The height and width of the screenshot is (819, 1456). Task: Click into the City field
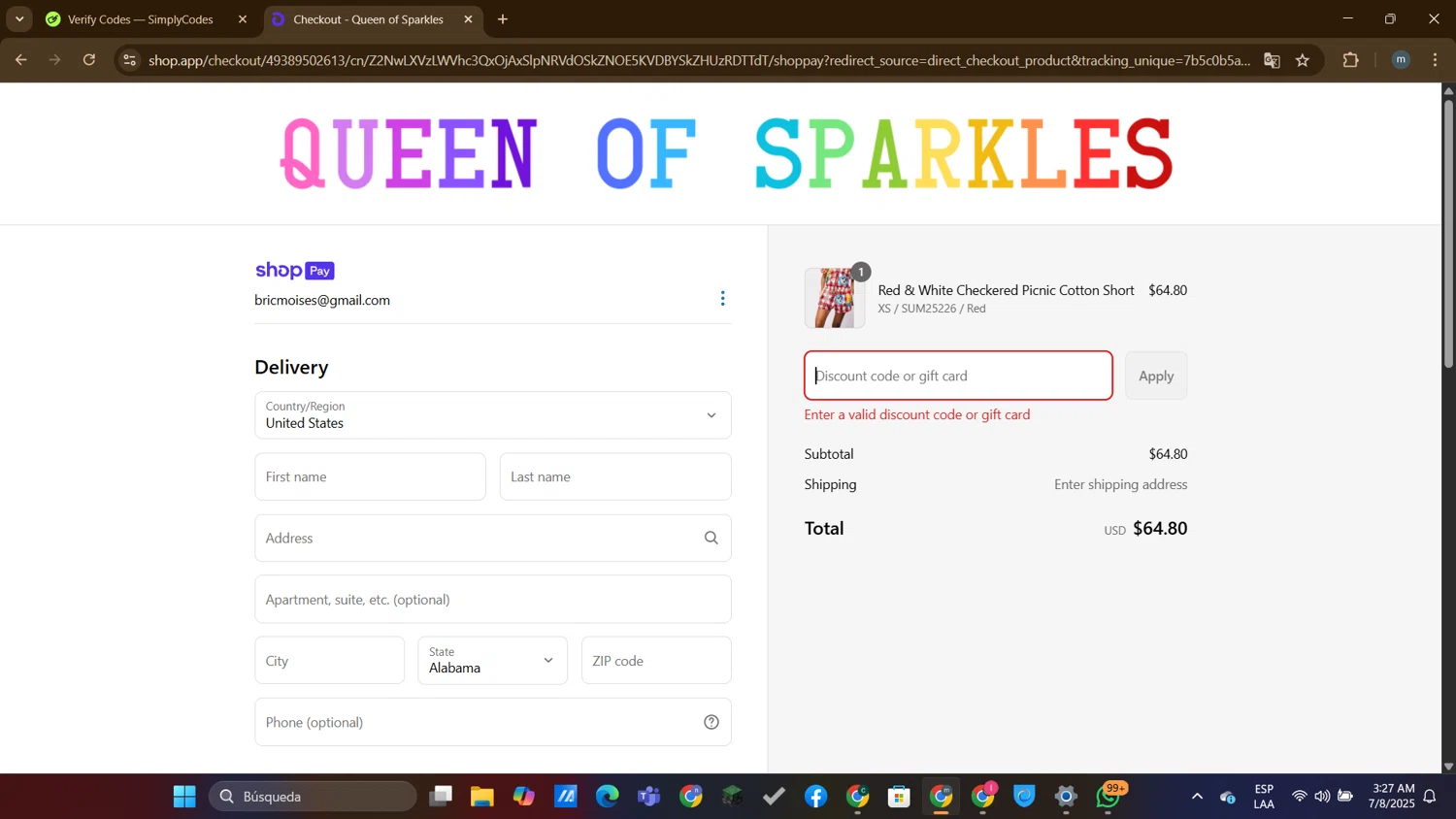pos(329,661)
